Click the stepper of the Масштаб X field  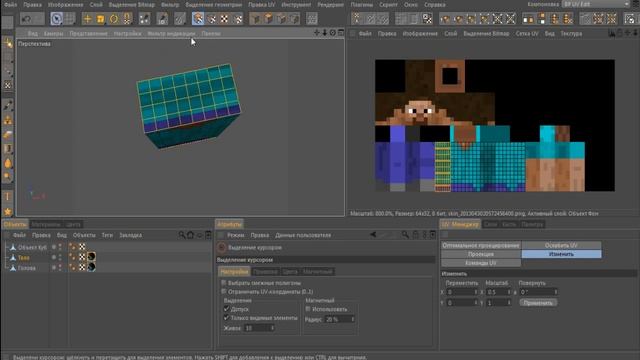(x=509, y=292)
